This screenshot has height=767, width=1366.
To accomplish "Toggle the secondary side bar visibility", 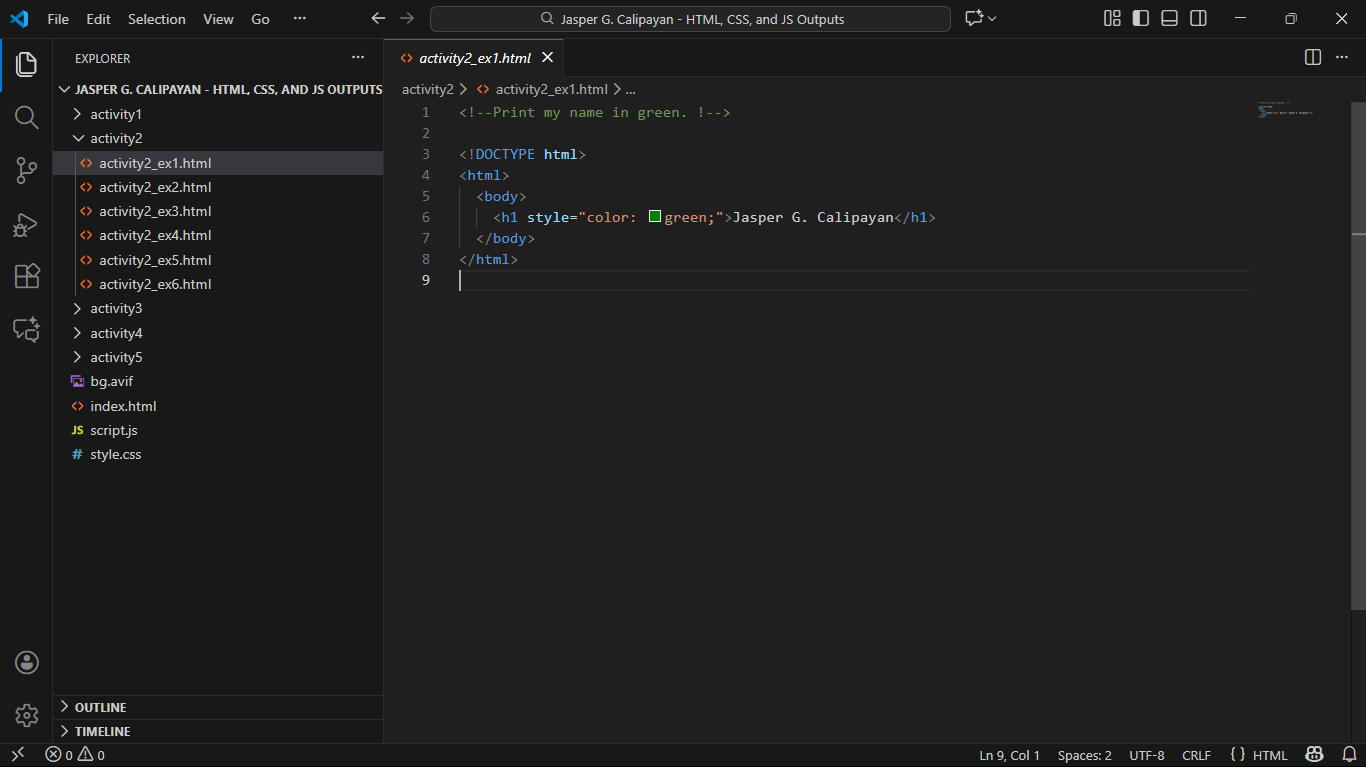I will point(1198,19).
